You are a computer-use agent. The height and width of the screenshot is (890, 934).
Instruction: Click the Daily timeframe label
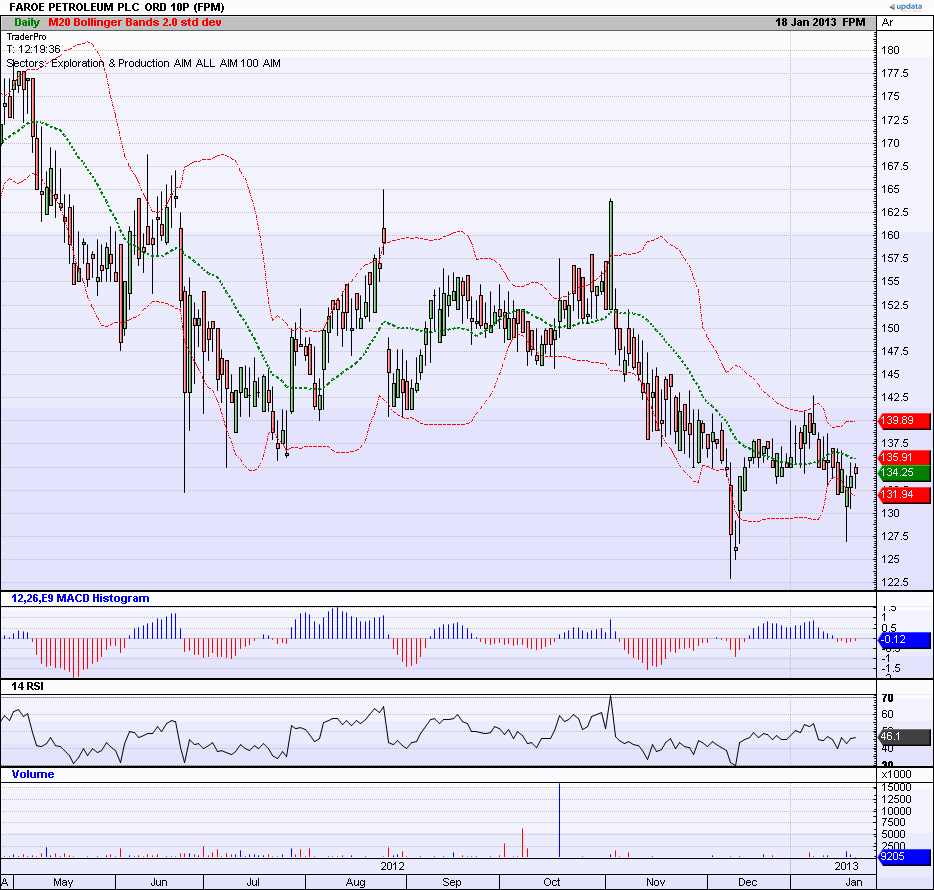(28, 22)
